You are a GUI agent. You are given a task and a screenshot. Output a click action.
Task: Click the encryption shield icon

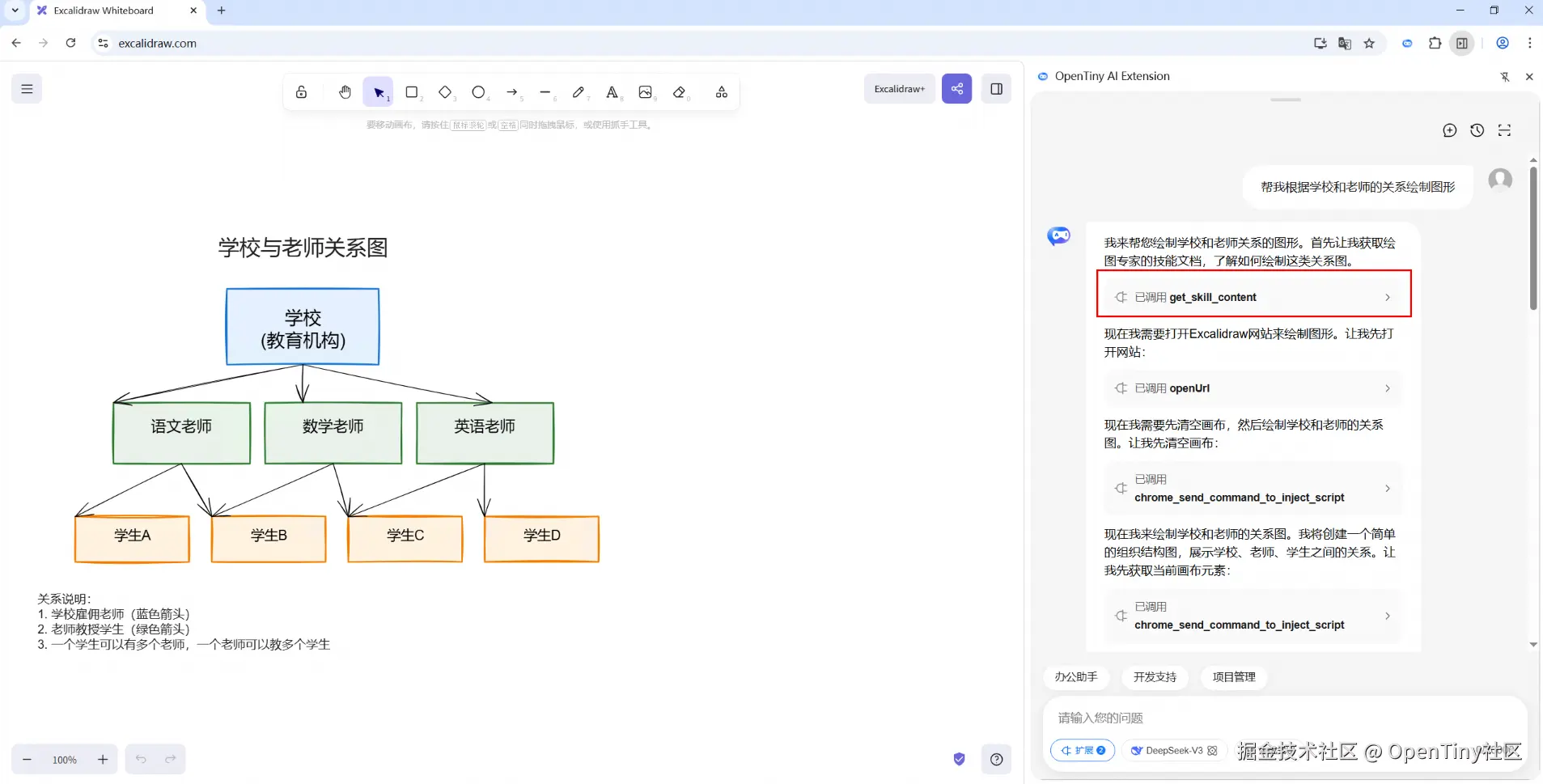point(960,760)
